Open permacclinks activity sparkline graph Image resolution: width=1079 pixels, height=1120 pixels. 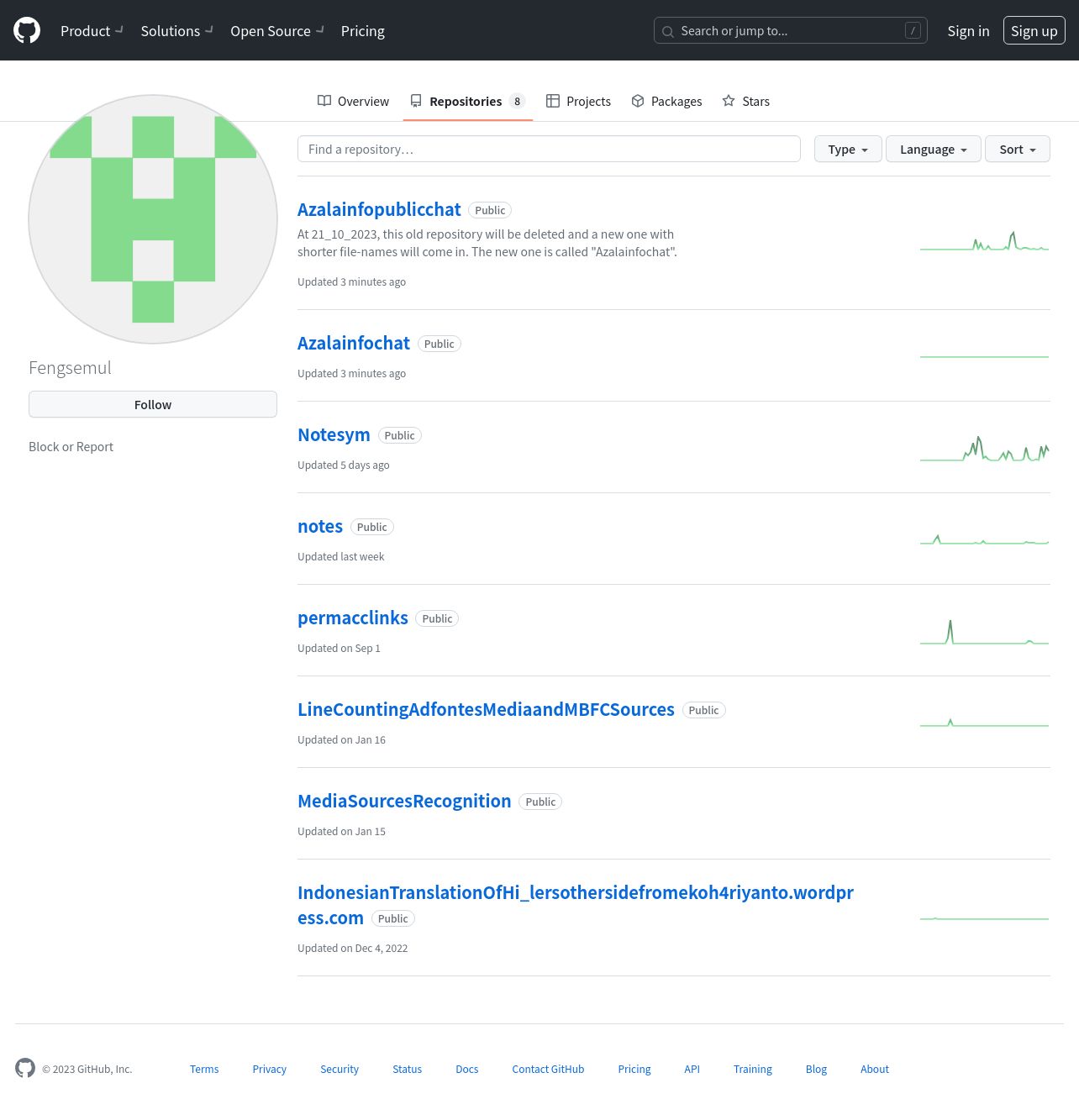click(984, 633)
